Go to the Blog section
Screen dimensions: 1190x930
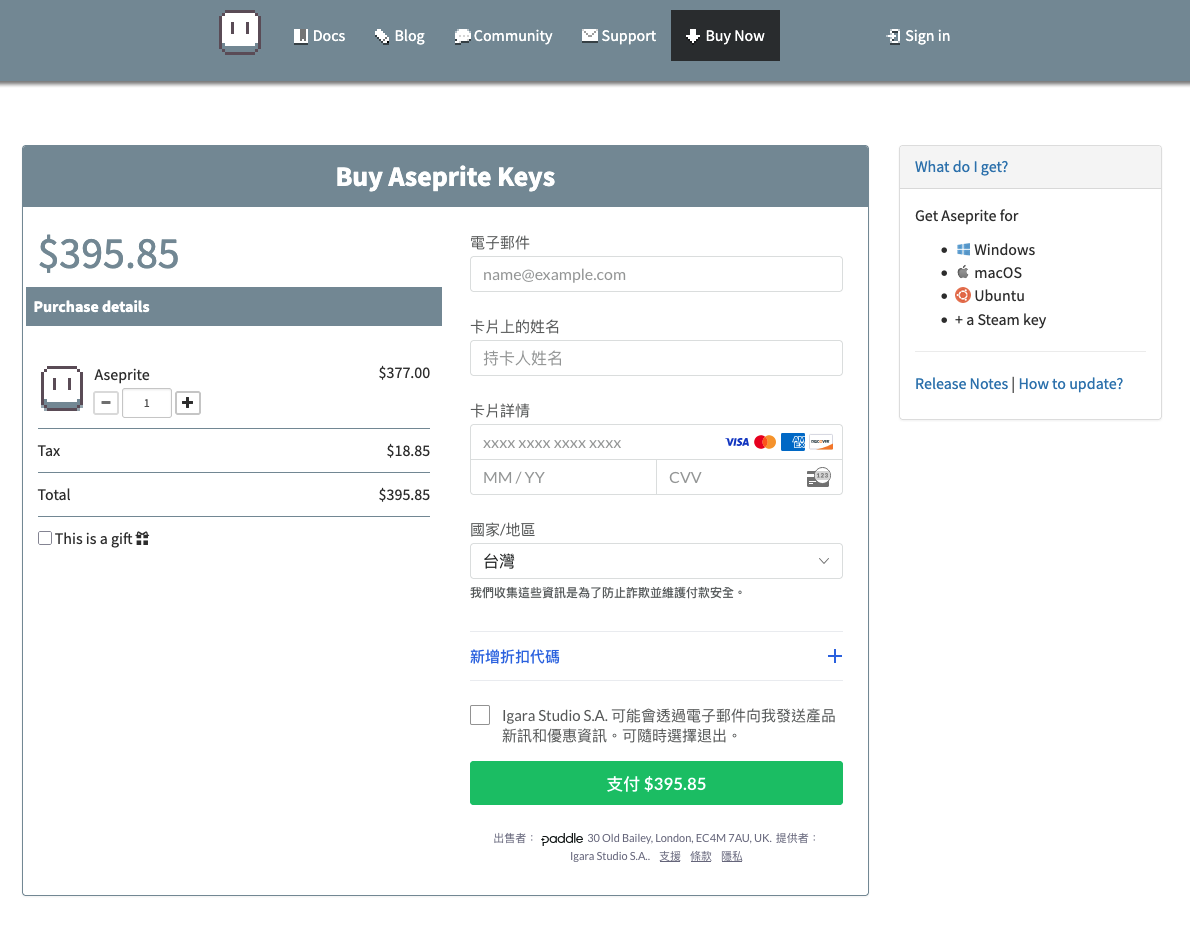pos(399,36)
